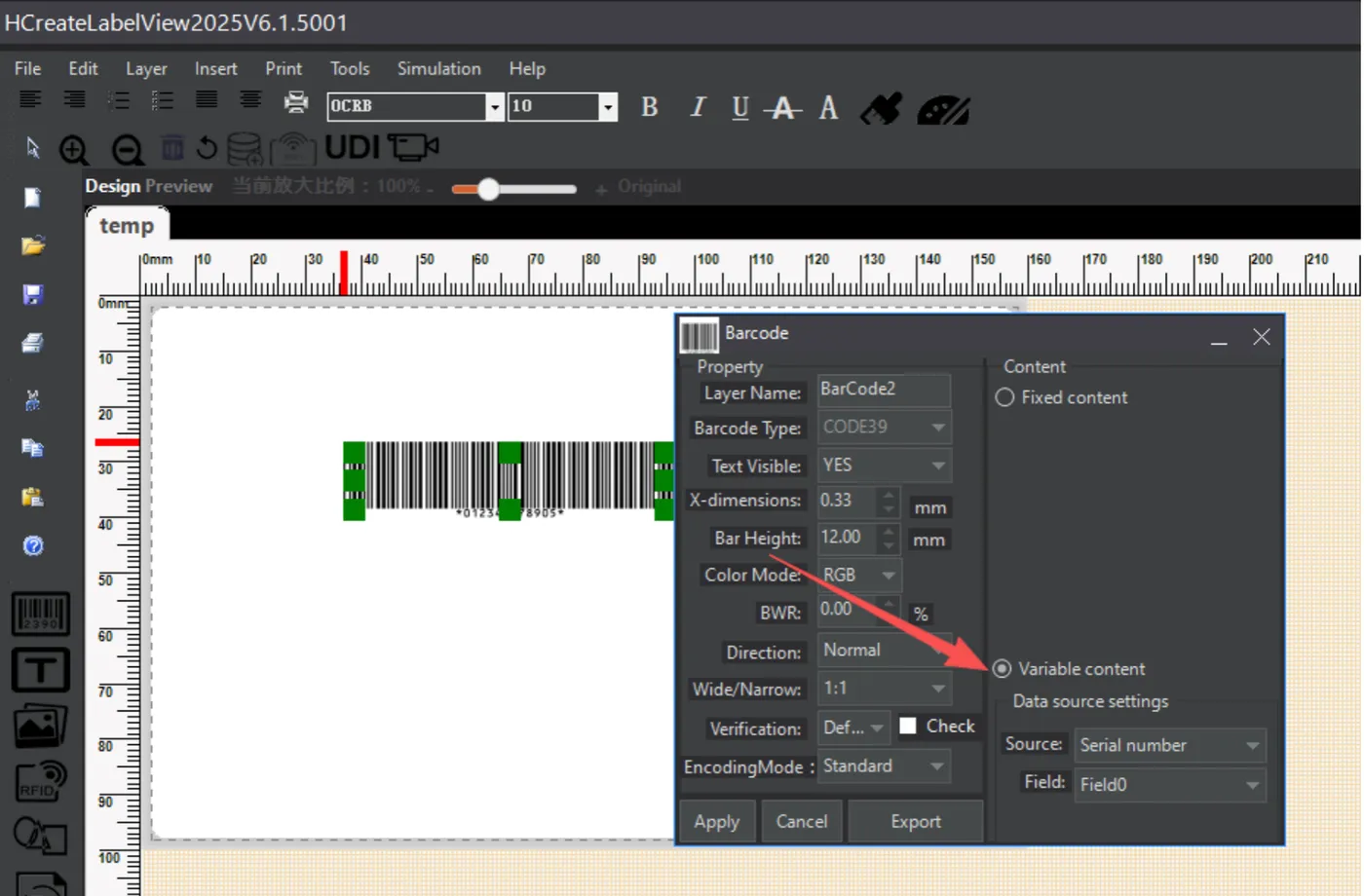Open the Edit menu

tap(83, 68)
